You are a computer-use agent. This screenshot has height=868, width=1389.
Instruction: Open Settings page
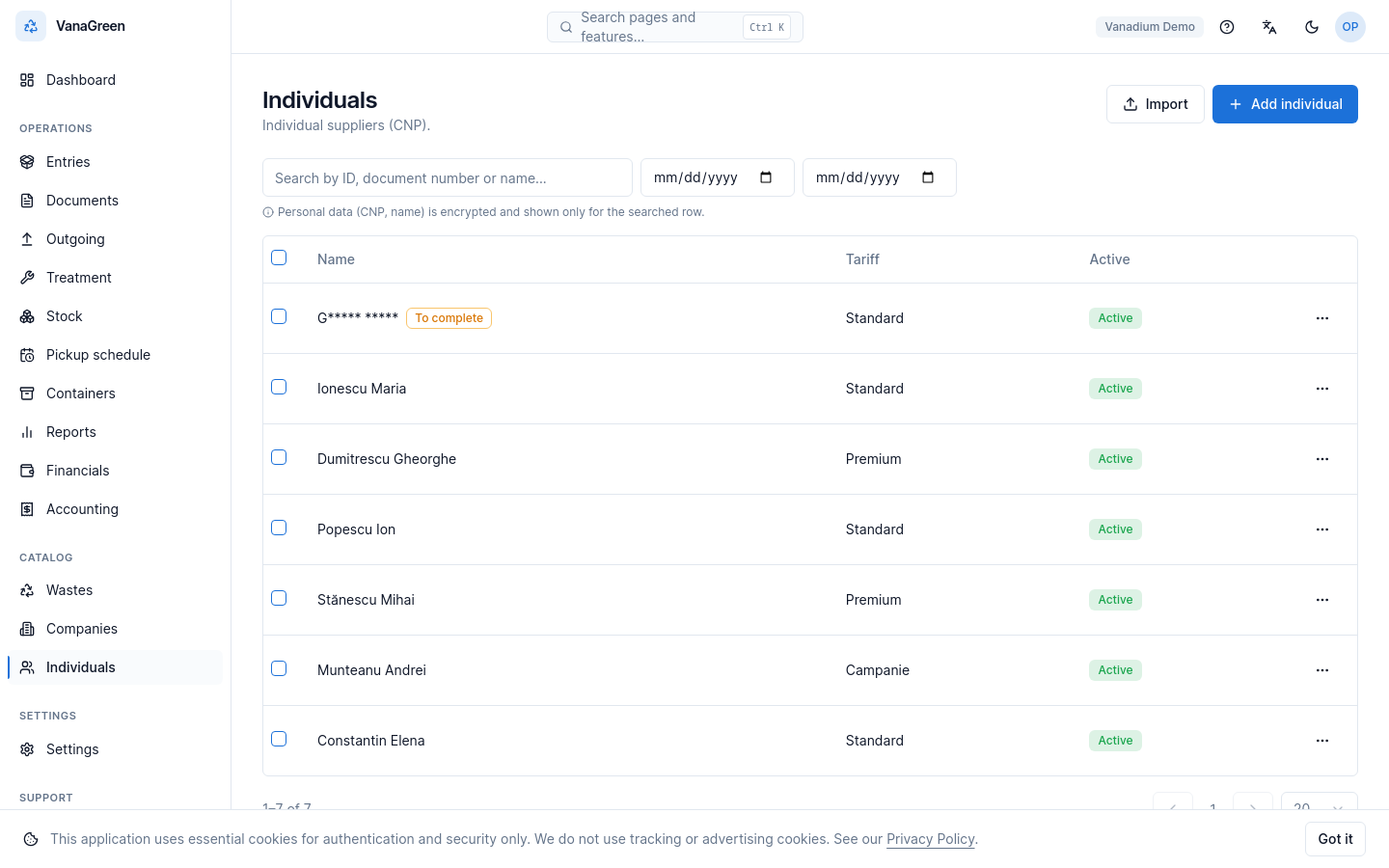(115, 749)
